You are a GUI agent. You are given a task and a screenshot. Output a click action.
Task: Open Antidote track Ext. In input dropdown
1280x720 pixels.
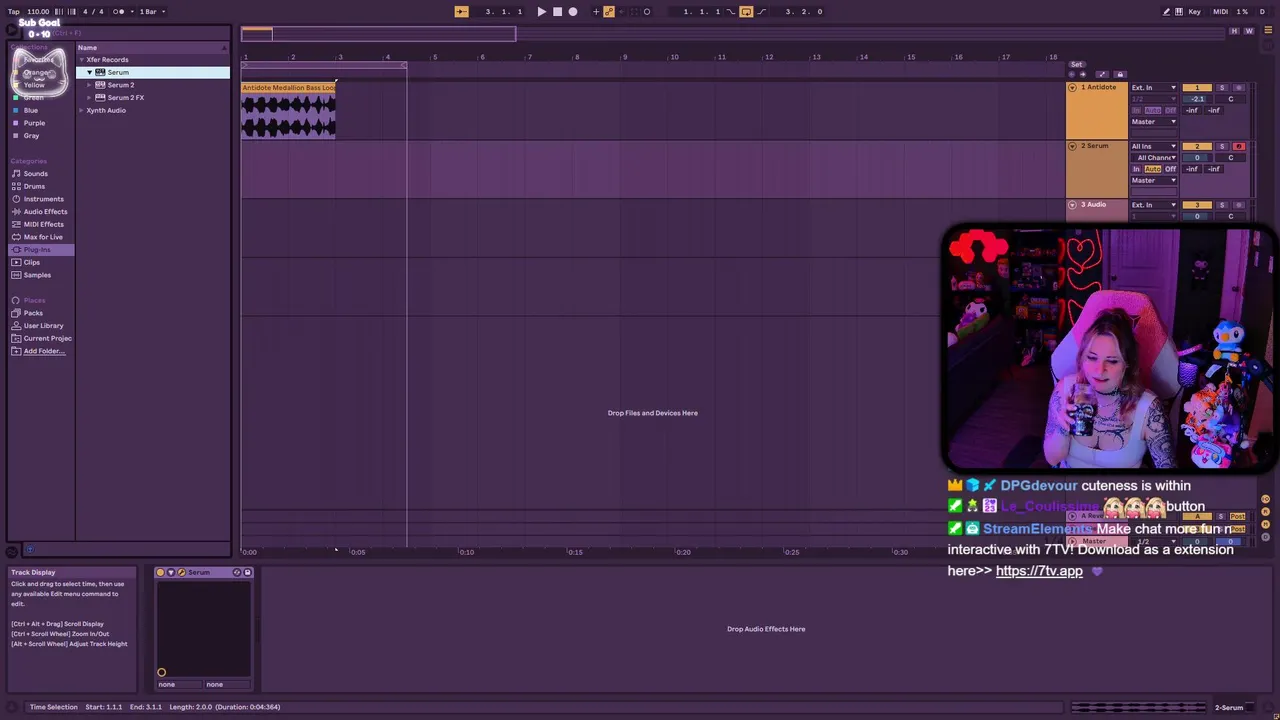[1154, 88]
